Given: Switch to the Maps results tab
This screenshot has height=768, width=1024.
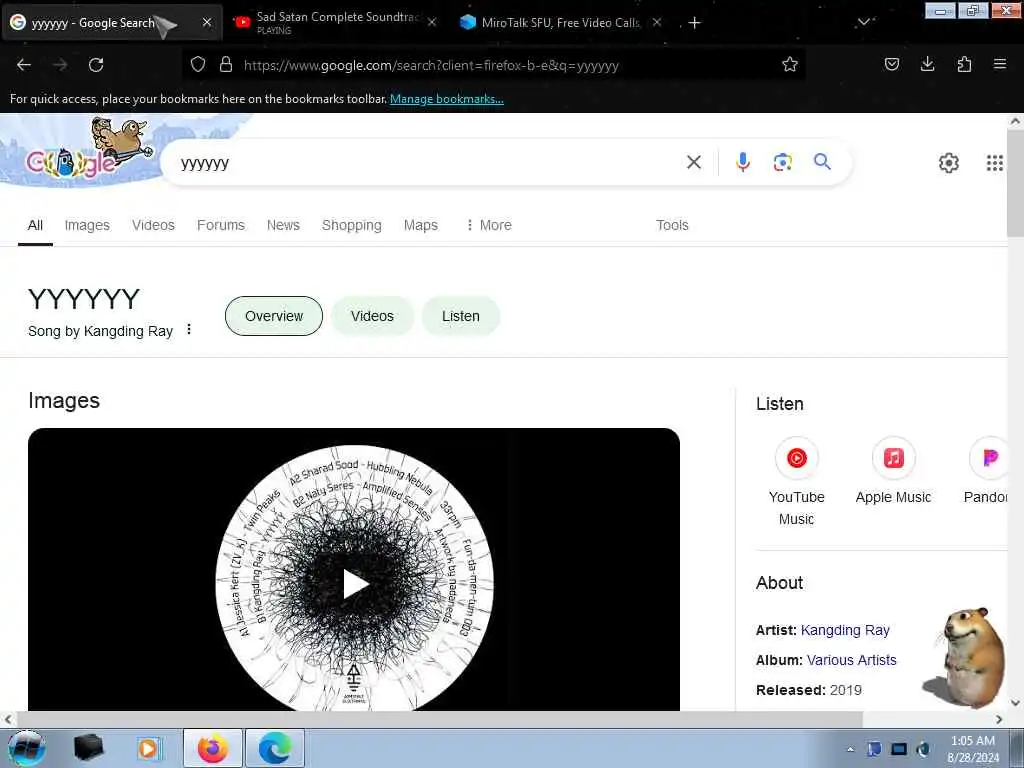Looking at the screenshot, I should click(x=421, y=225).
